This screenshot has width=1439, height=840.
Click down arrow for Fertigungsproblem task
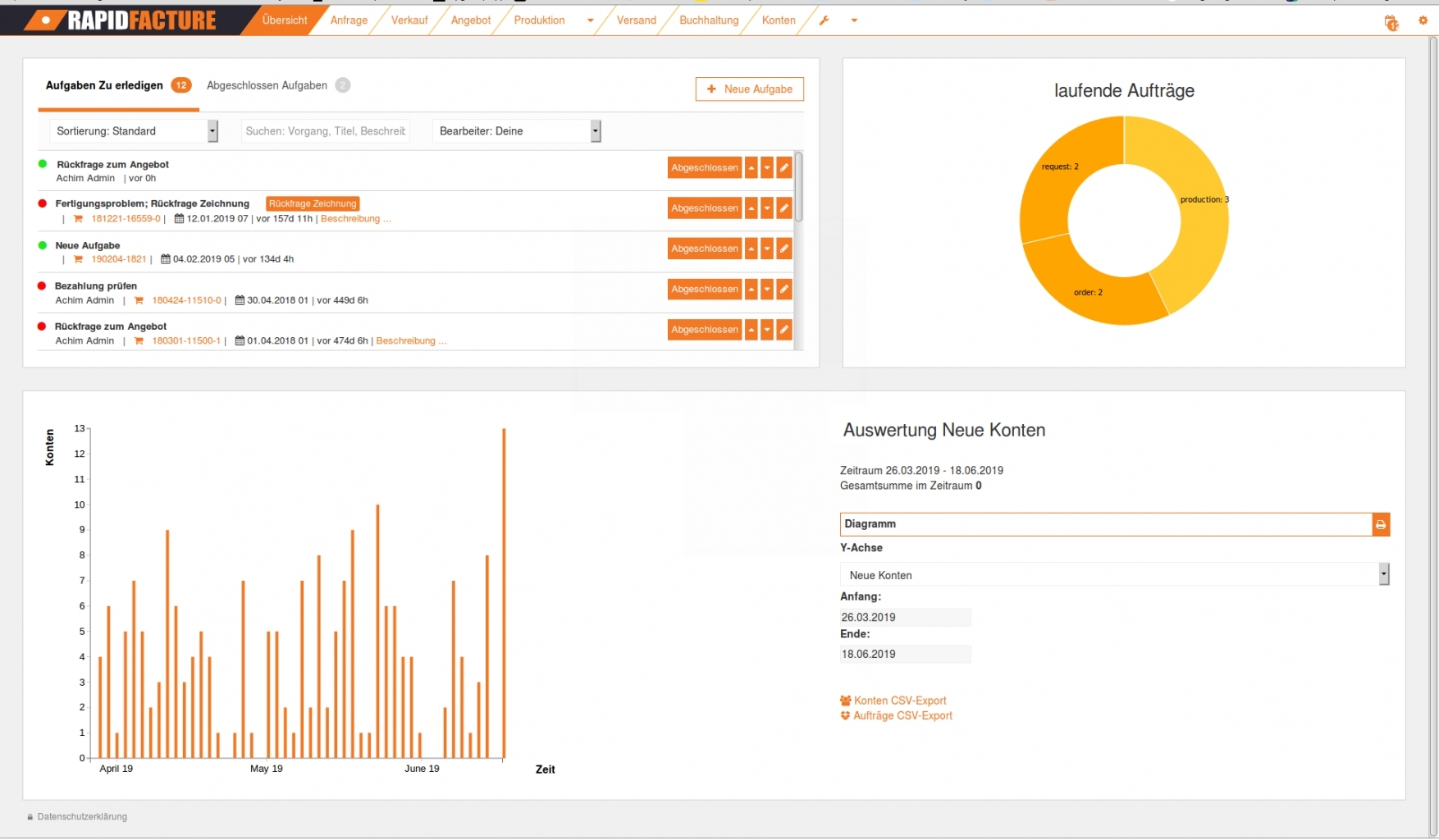(x=767, y=208)
